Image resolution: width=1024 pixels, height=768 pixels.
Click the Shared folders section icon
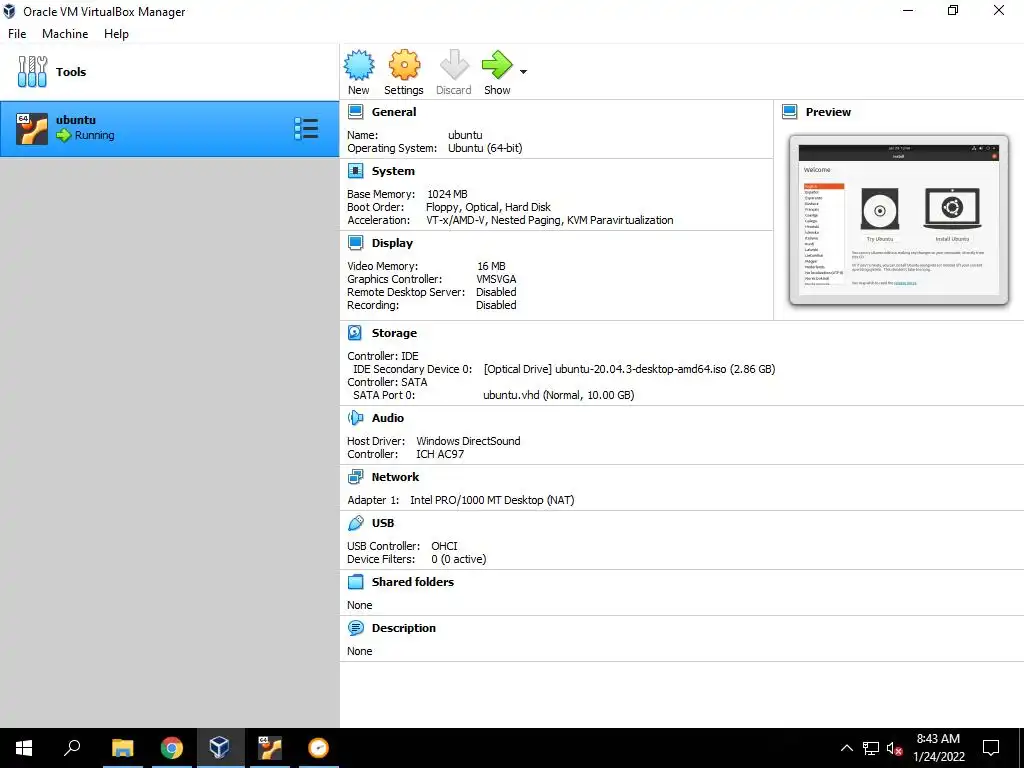click(x=355, y=582)
